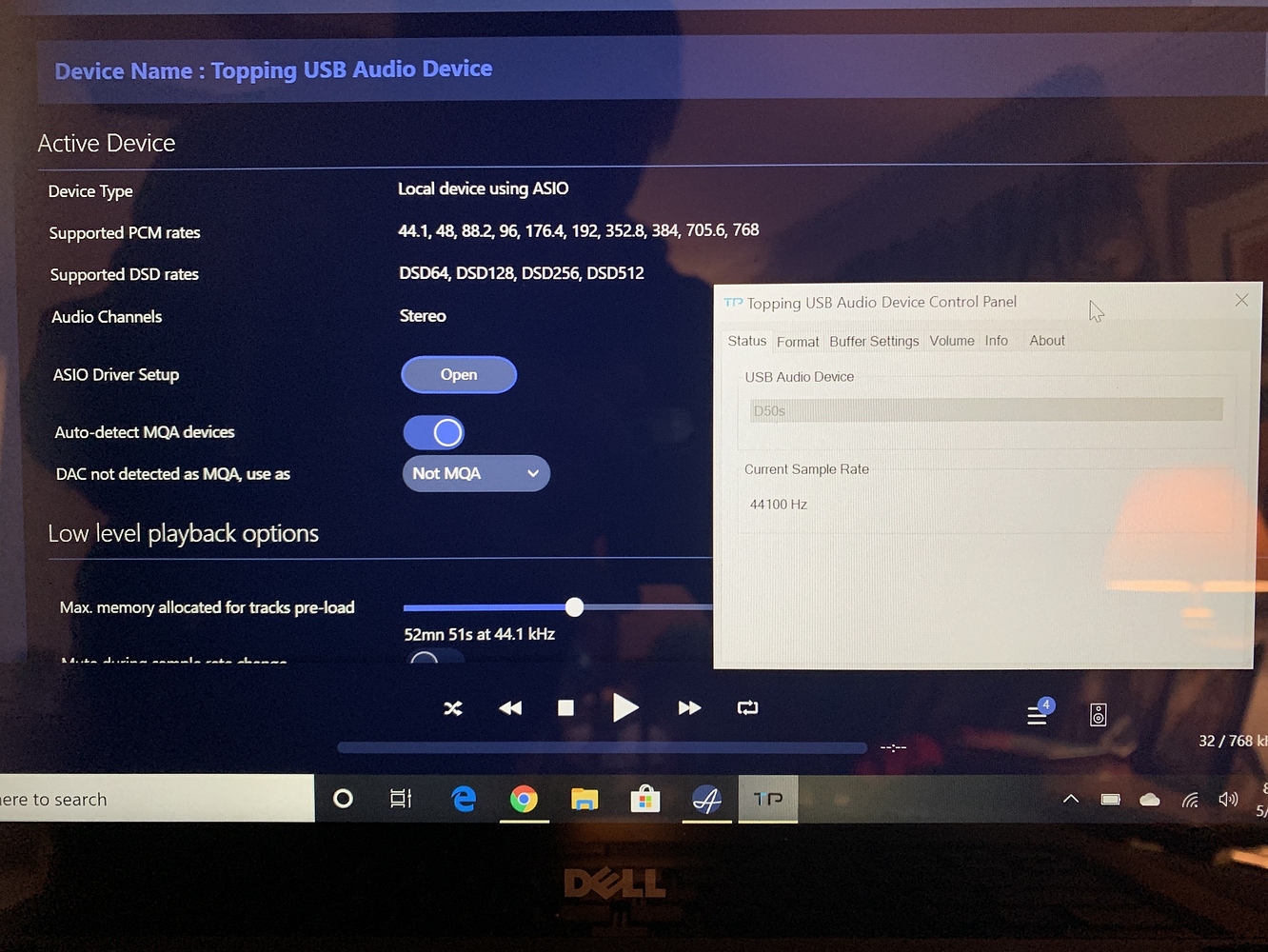
Task: Open audio device speaker icon
Action: 1099,715
